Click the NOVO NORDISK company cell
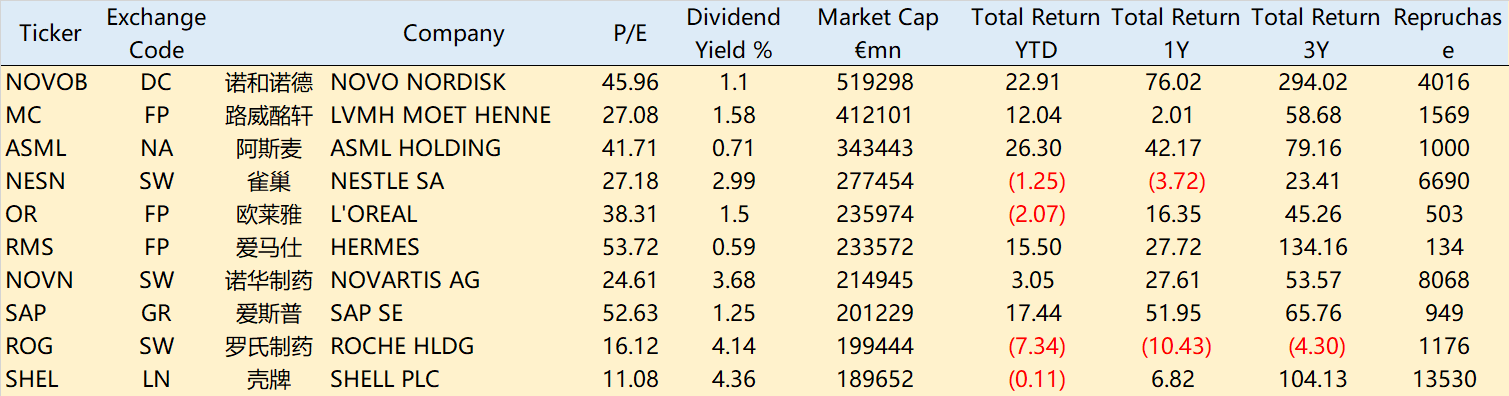 pos(418,82)
